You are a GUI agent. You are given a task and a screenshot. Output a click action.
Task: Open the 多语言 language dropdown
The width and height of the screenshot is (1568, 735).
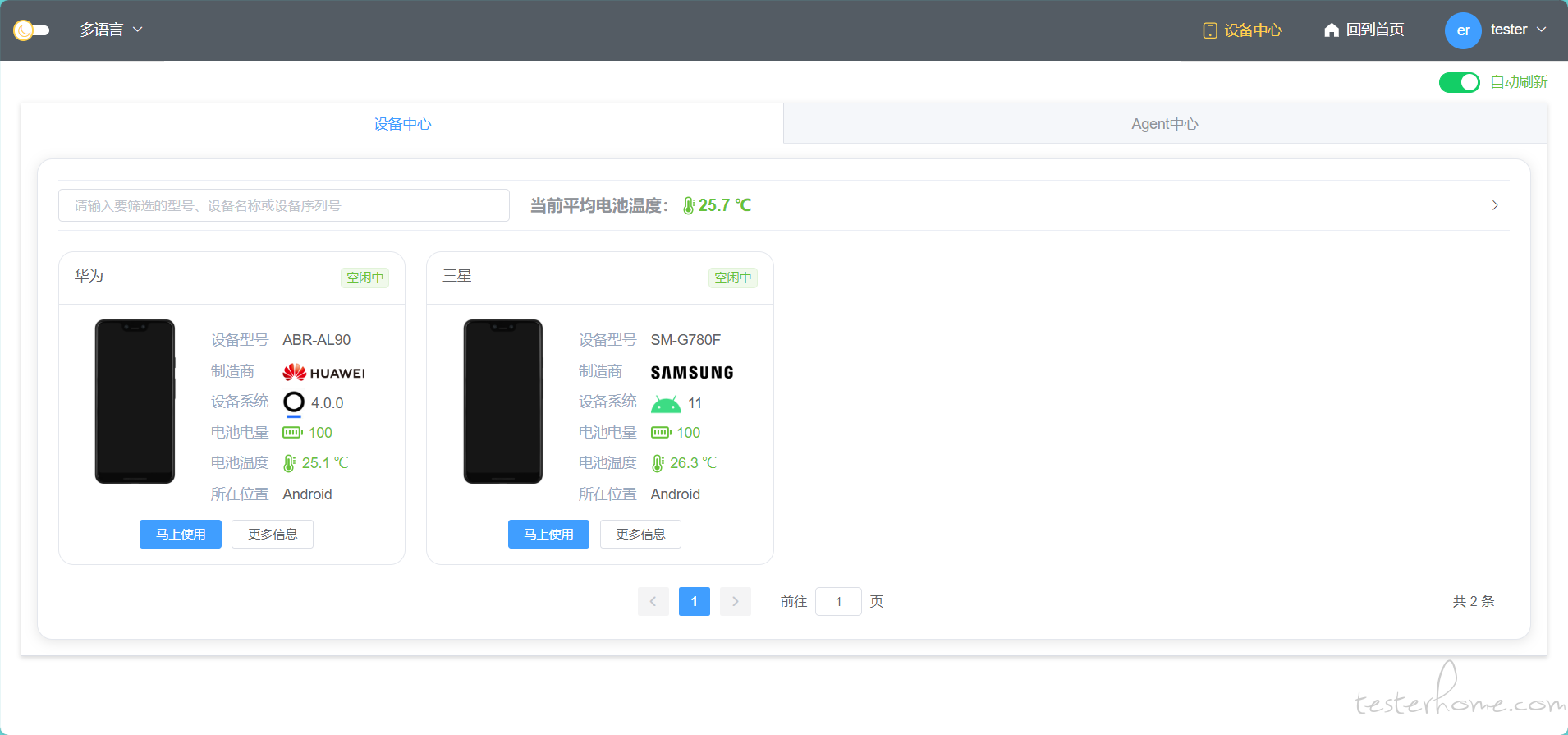point(111,30)
